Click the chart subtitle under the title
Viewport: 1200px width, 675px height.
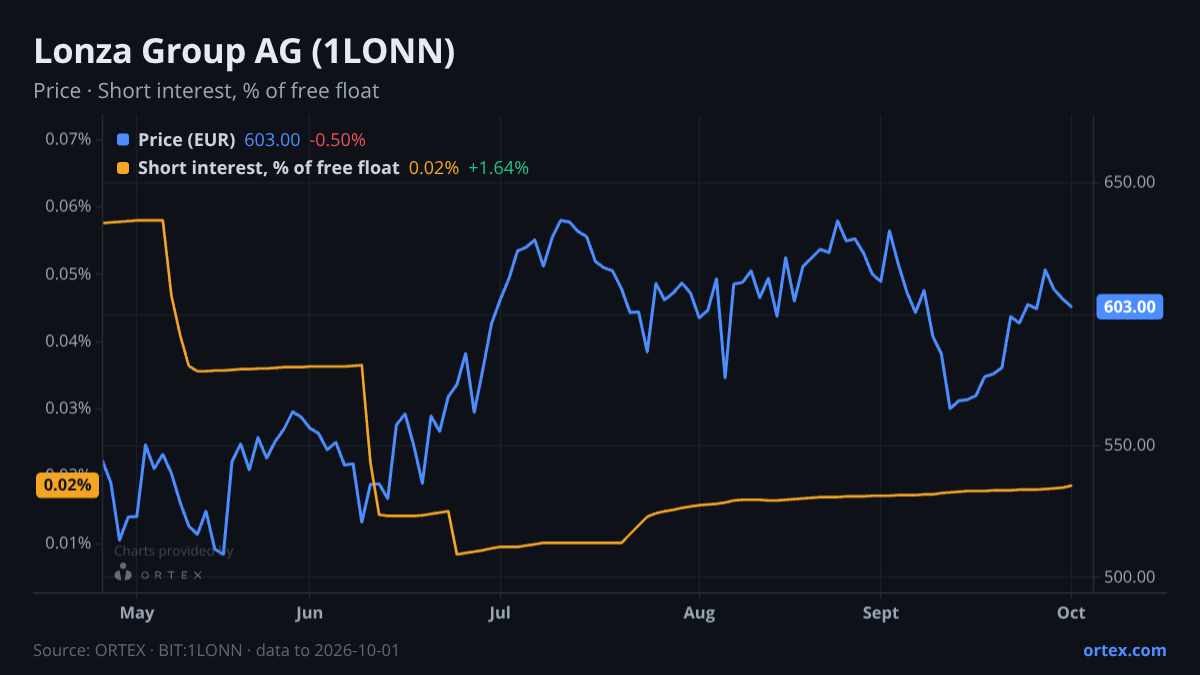point(206,91)
